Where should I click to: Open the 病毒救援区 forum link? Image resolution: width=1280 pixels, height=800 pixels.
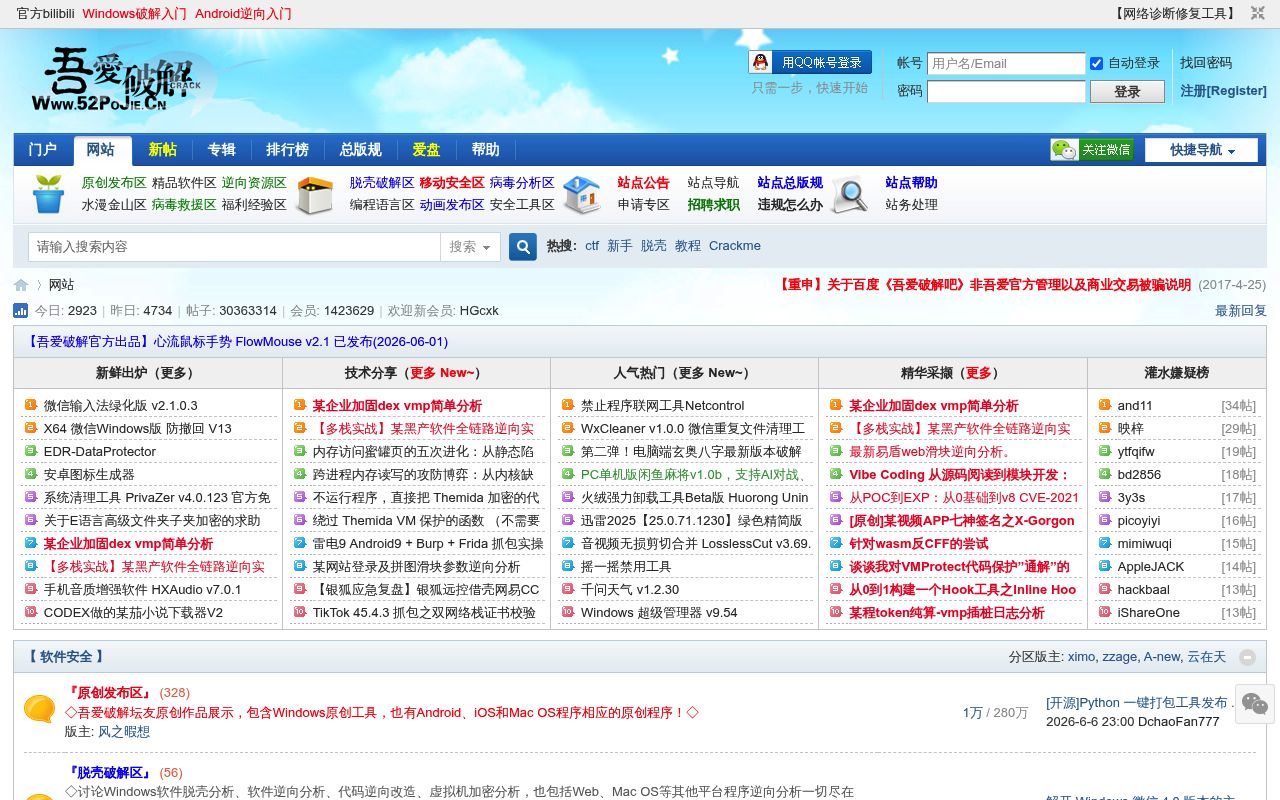pos(184,205)
